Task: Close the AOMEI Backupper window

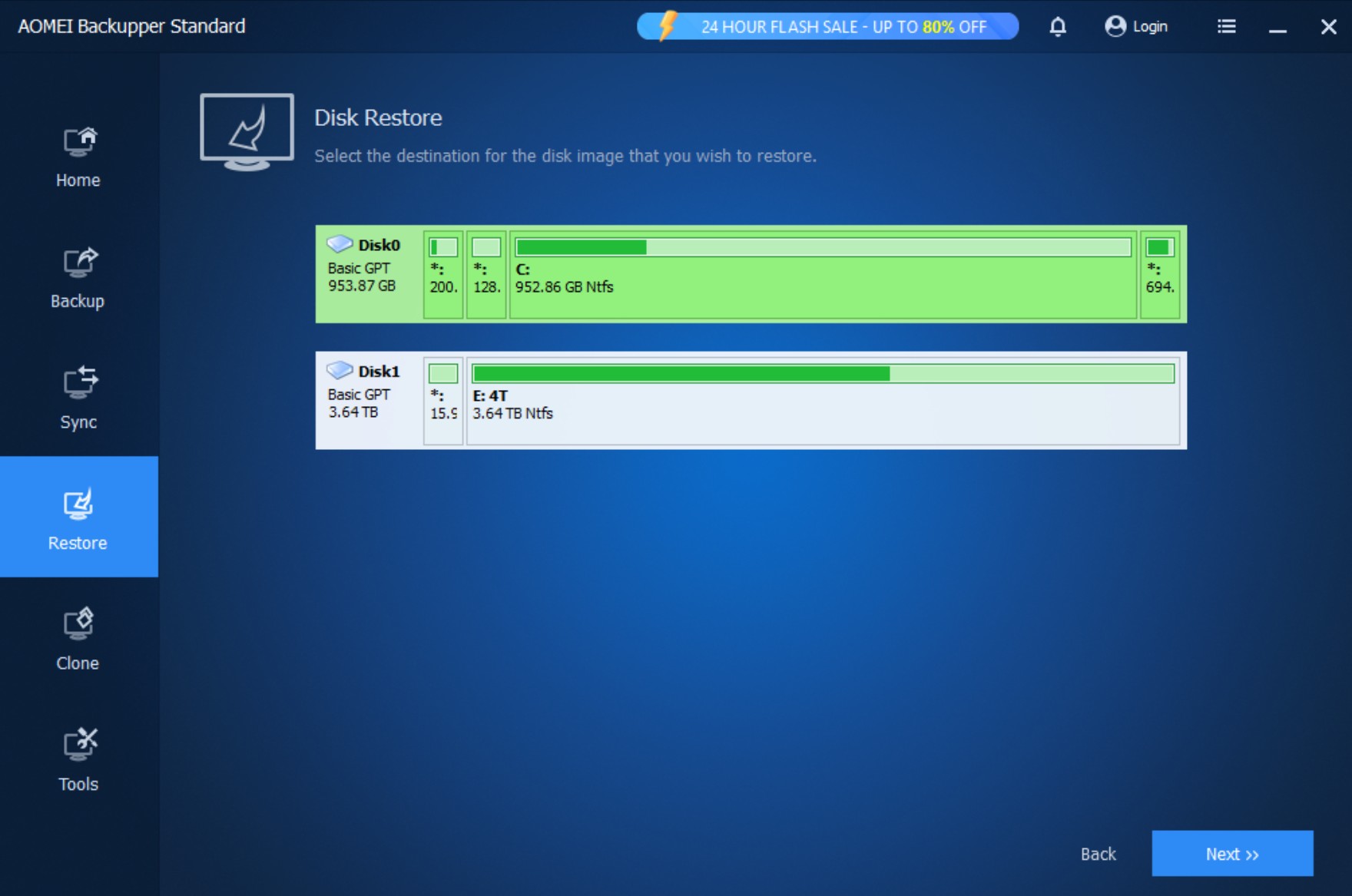Action: point(1328,27)
